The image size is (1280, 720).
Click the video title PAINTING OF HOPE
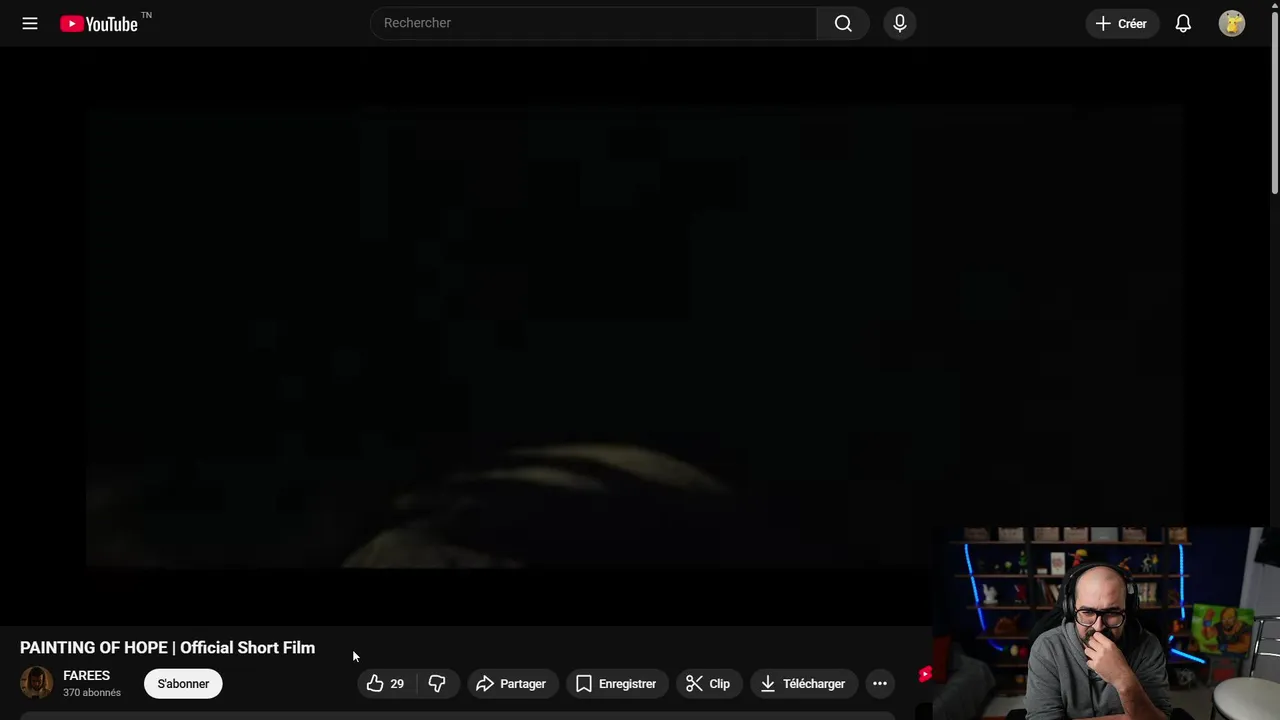167,648
